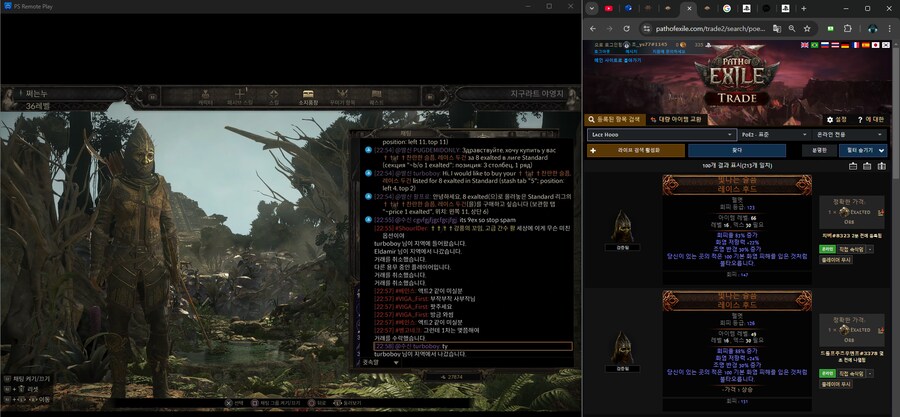
Task: Expand the Lace Hood item search box
Action: pyautogui.click(x=661, y=134)
